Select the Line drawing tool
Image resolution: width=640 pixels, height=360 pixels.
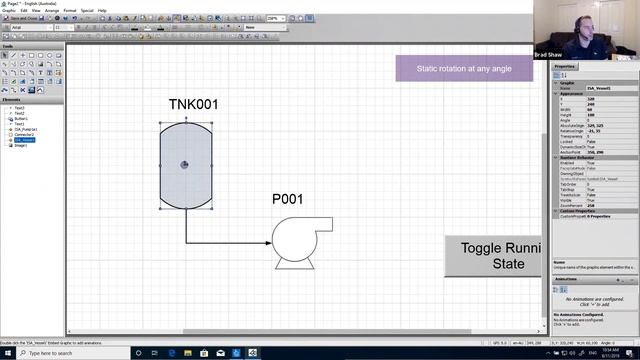(14, 55)
